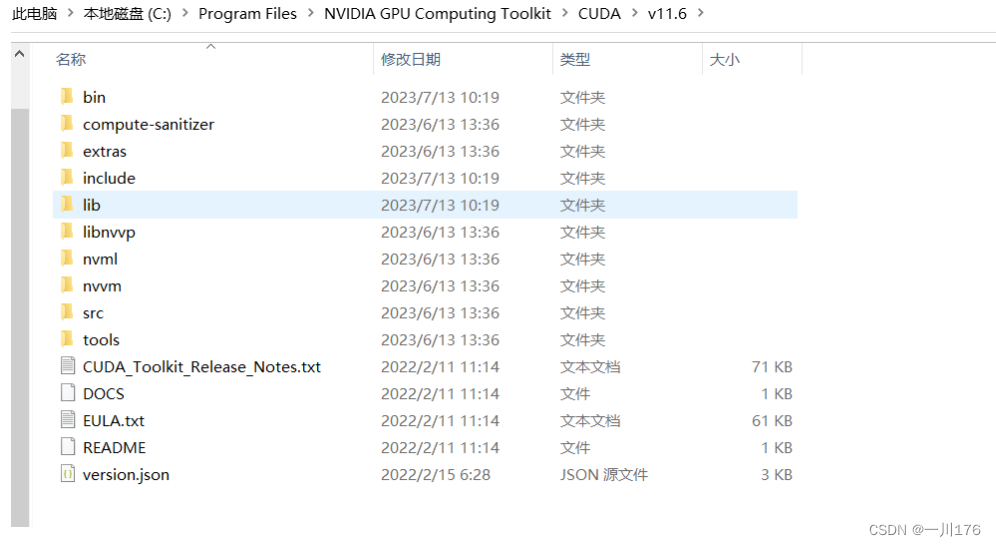This screenshot has width=996, height=546.
Task: Click the src folder icon
Action: 67,312
